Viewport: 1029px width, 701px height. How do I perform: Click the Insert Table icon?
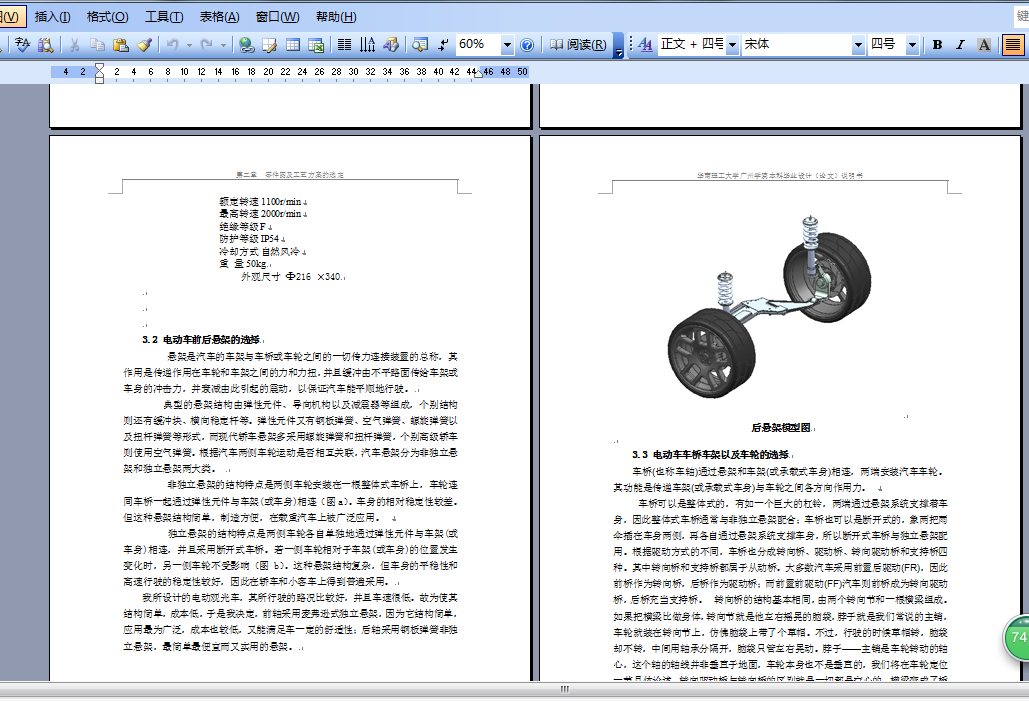[x=293, y=45]
